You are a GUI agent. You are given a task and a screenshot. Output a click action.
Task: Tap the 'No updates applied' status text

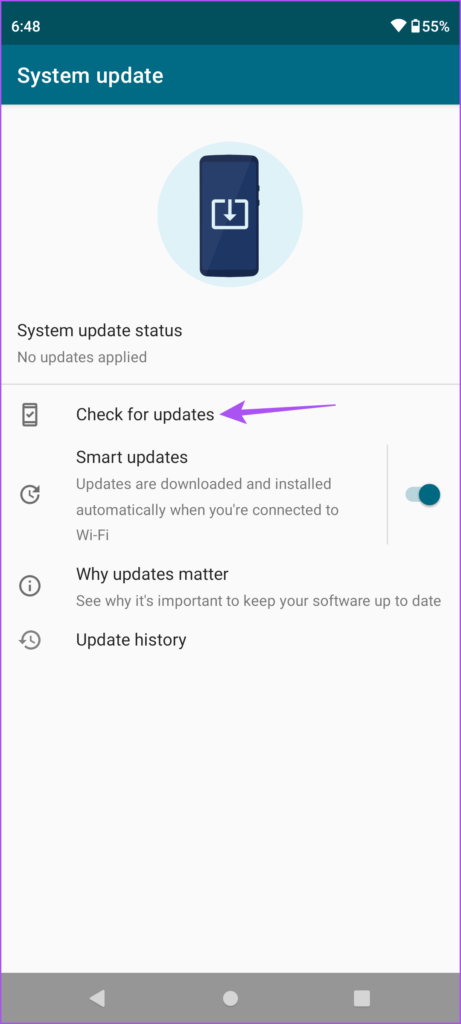pyautogui.click(x=82, y=357)
